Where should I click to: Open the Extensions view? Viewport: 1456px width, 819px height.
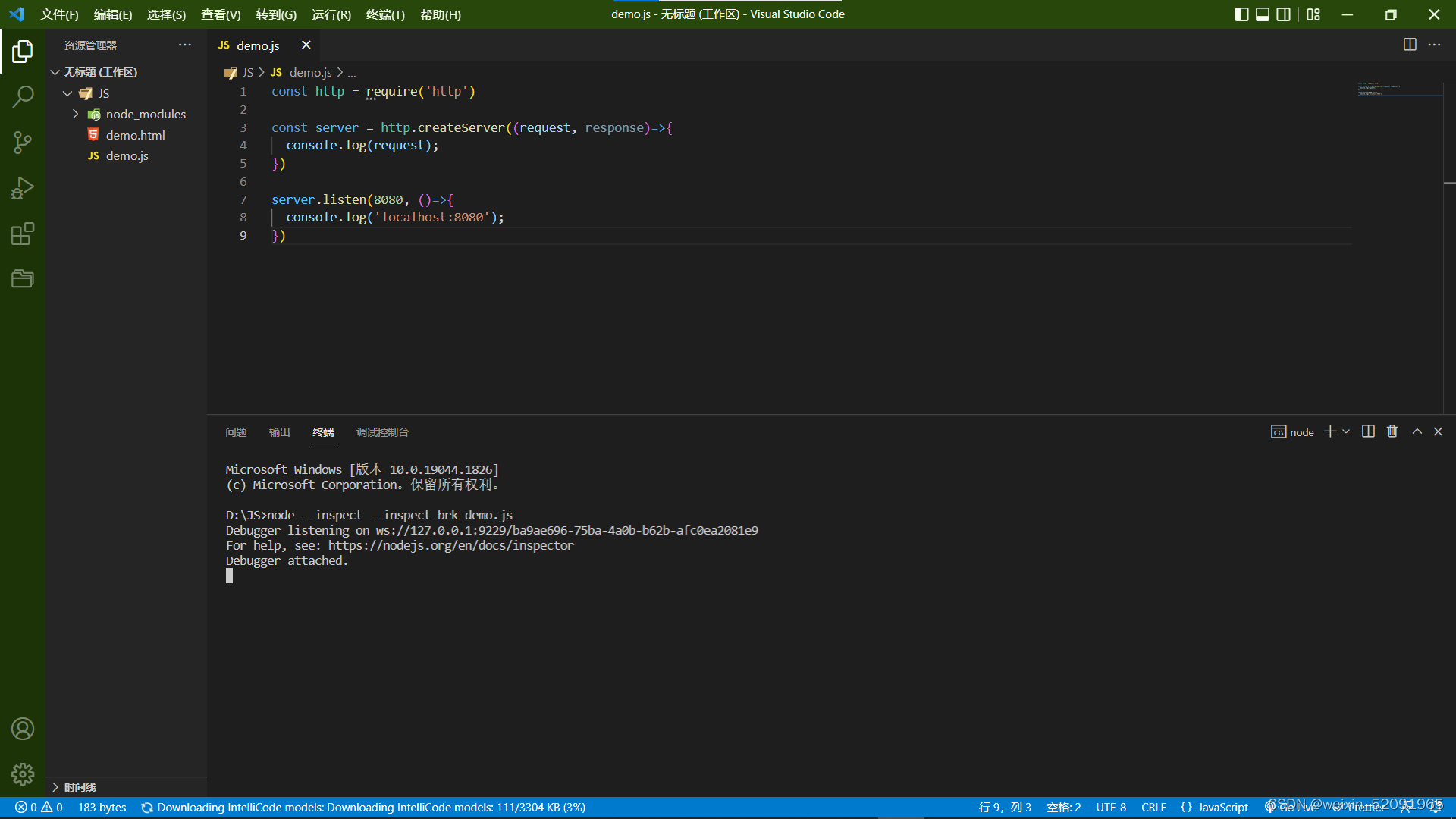click(x=23, y=234)
